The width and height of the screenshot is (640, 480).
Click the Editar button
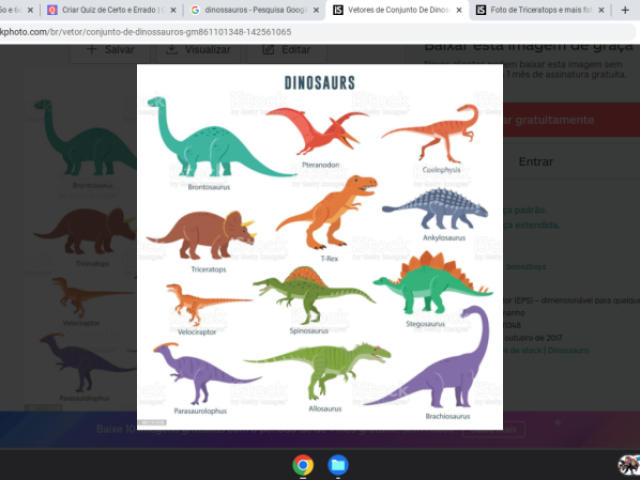287,50
